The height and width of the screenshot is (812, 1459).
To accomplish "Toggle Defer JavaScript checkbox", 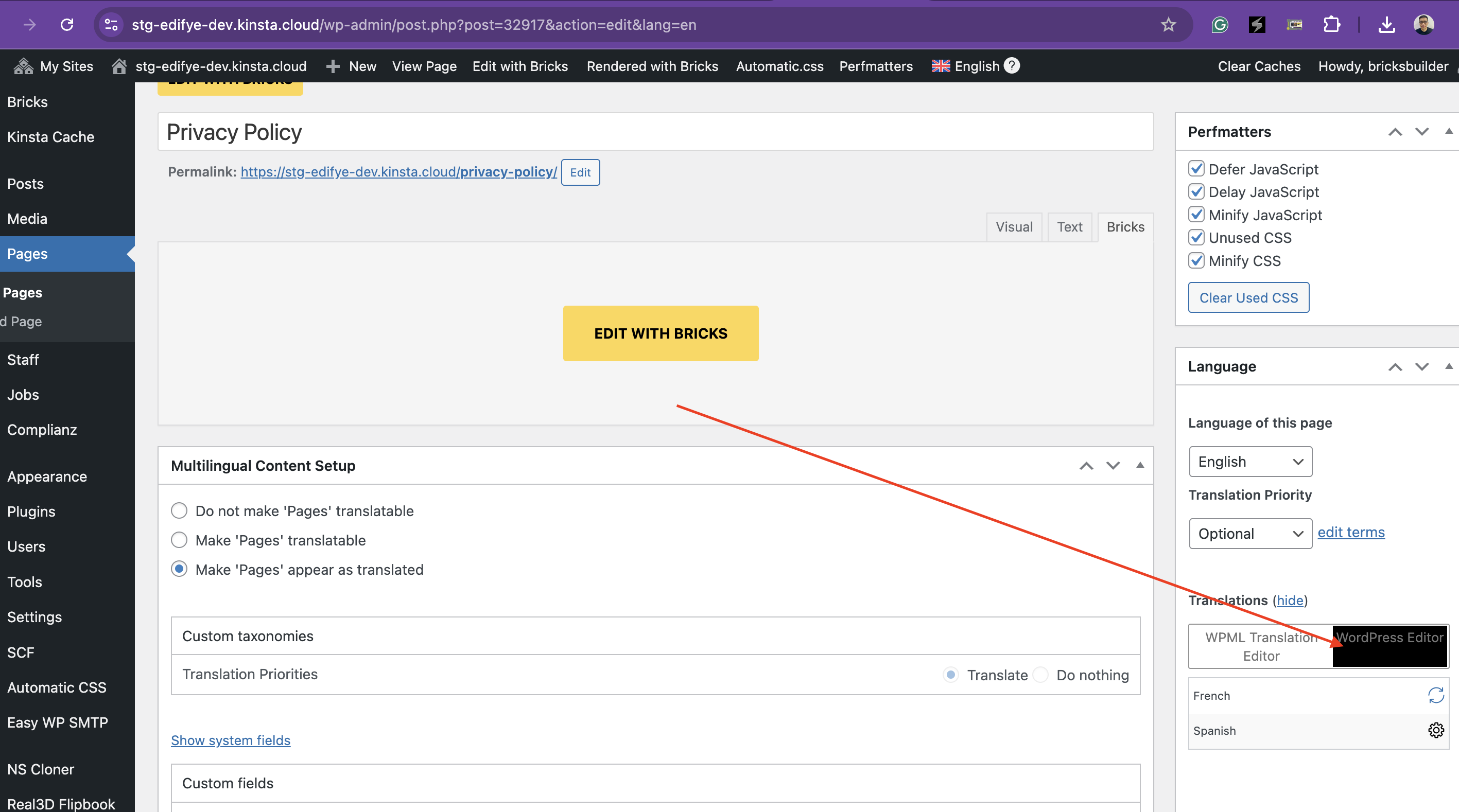I will [1196, 169].
